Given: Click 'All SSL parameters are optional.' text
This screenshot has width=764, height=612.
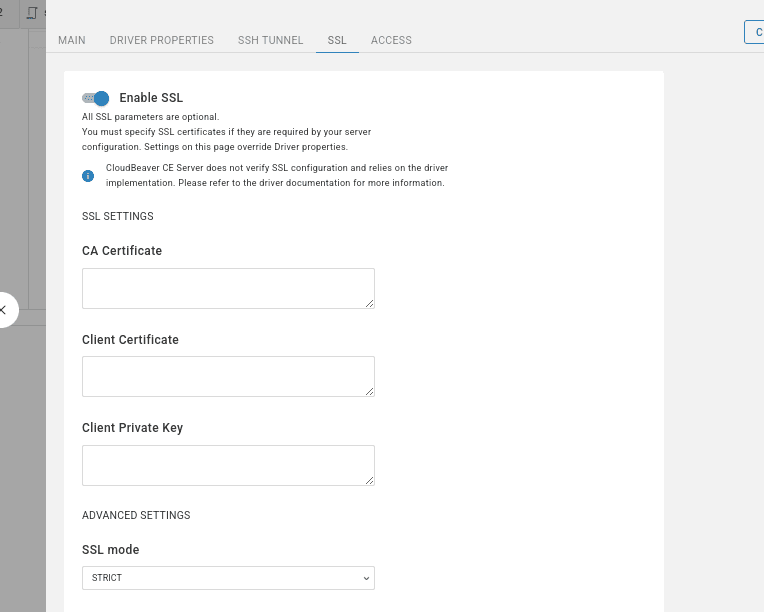Looking at the screenshot, I should coord(151,117).
